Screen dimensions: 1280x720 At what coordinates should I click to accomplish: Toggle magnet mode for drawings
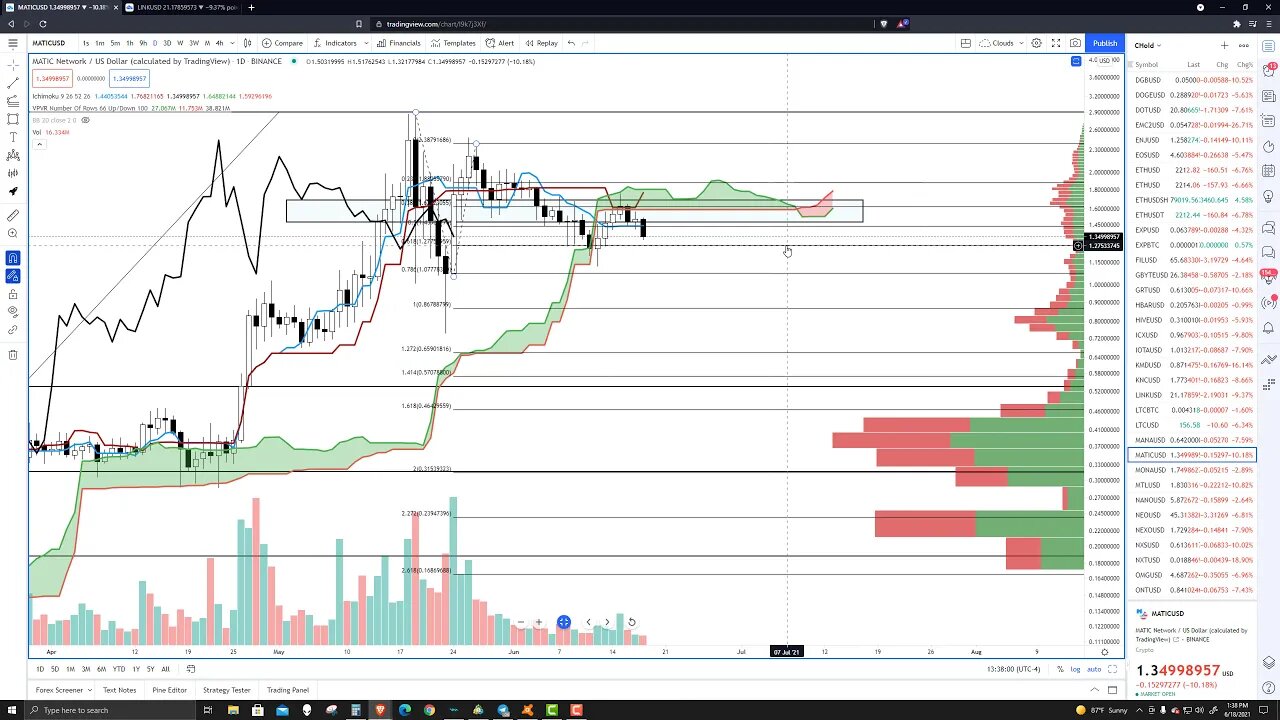point(12,258)
